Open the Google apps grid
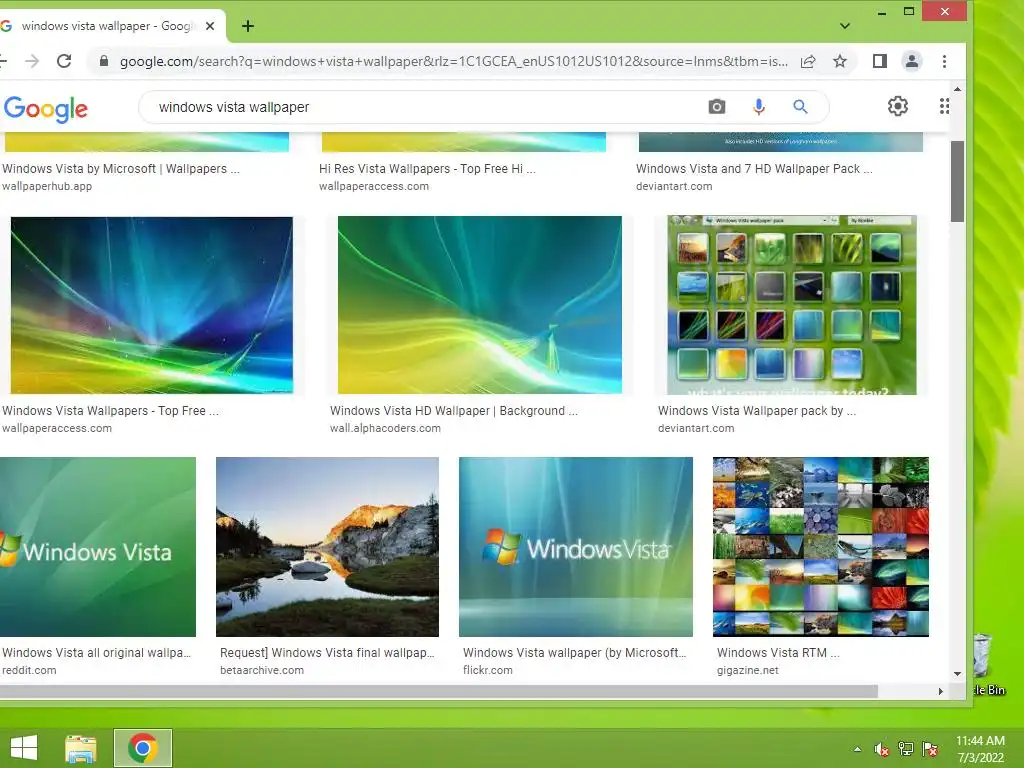 click(944, 106)
